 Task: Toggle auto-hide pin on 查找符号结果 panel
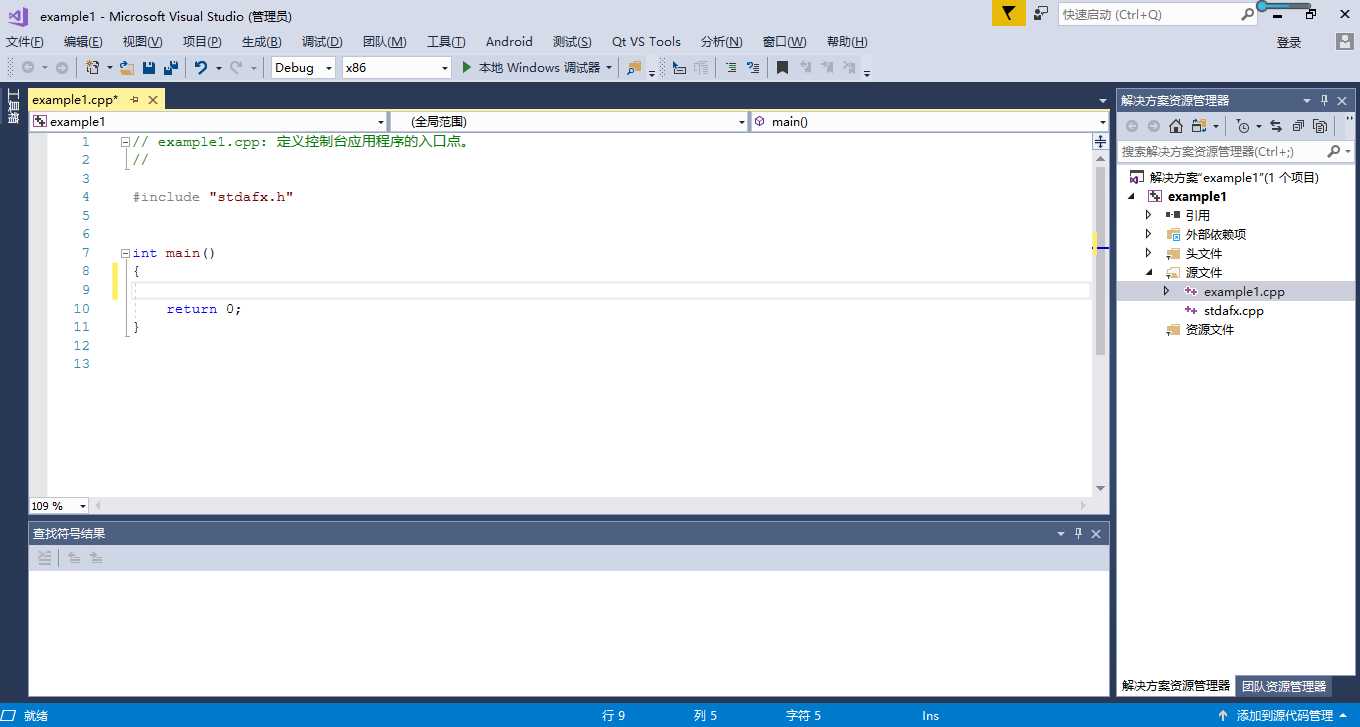(1078, 534)
